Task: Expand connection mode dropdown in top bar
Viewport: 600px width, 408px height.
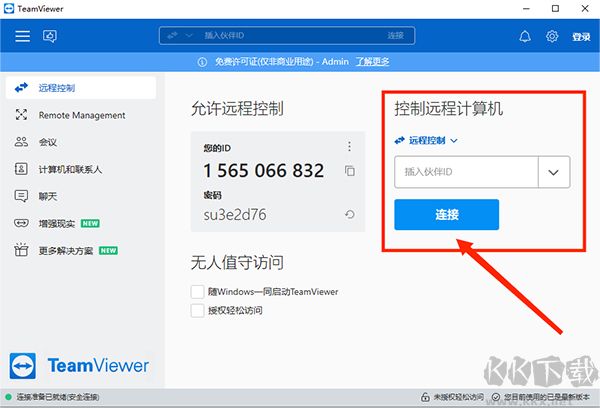Action: coord(189,36)
